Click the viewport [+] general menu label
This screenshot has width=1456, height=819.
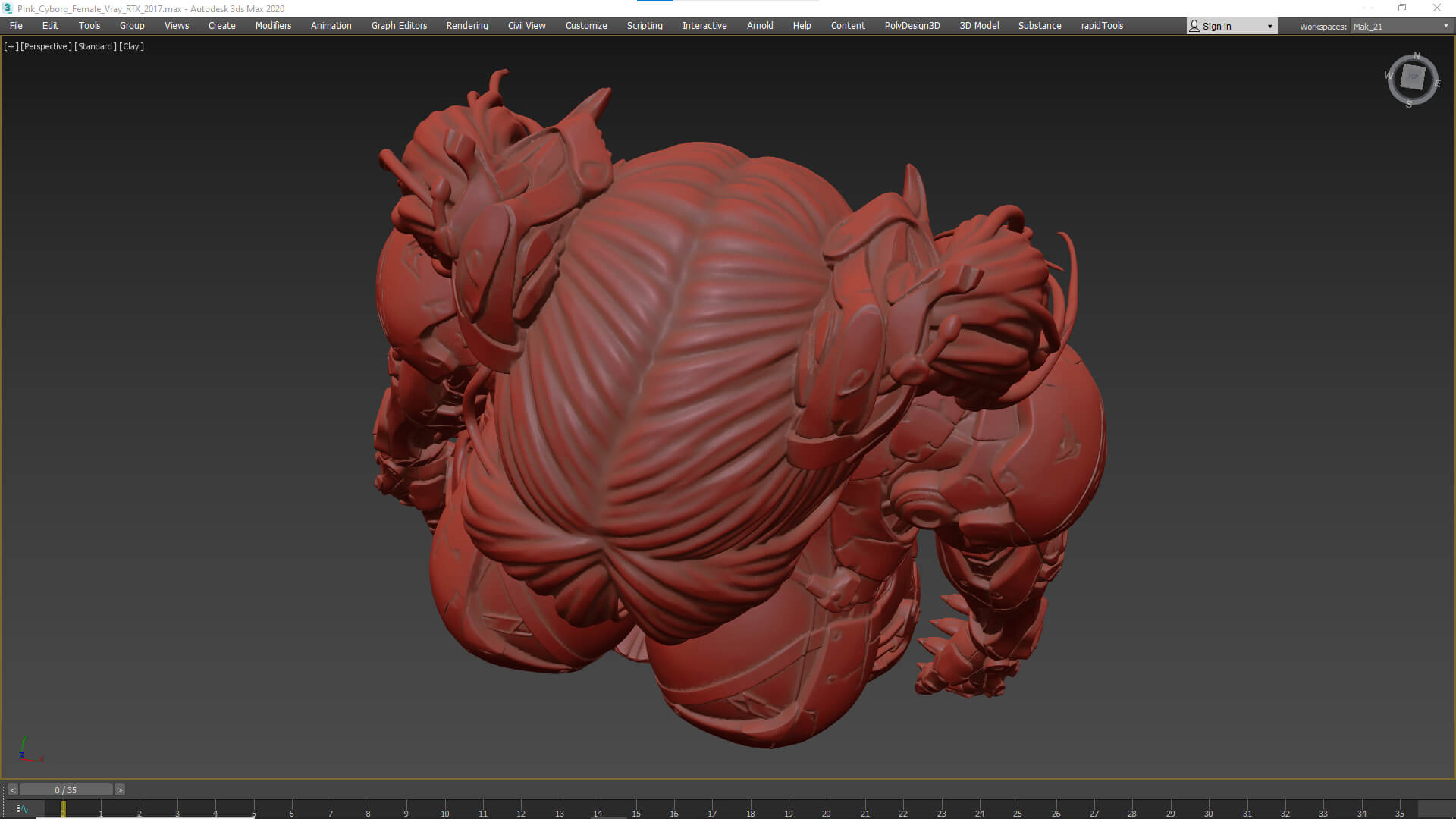[11, 46]
